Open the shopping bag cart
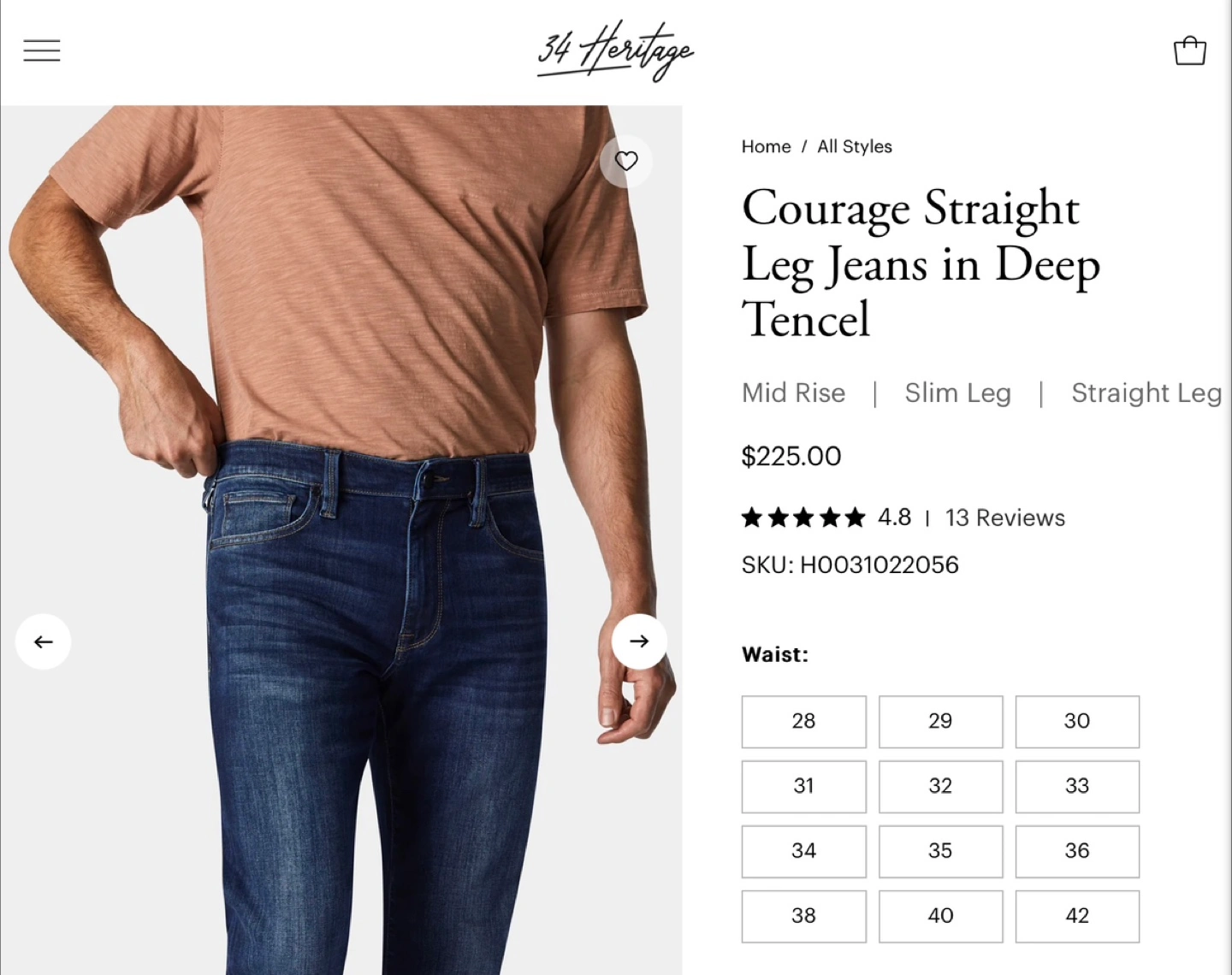Viewport: 1232px width, 975px height. click(1189, 50)
